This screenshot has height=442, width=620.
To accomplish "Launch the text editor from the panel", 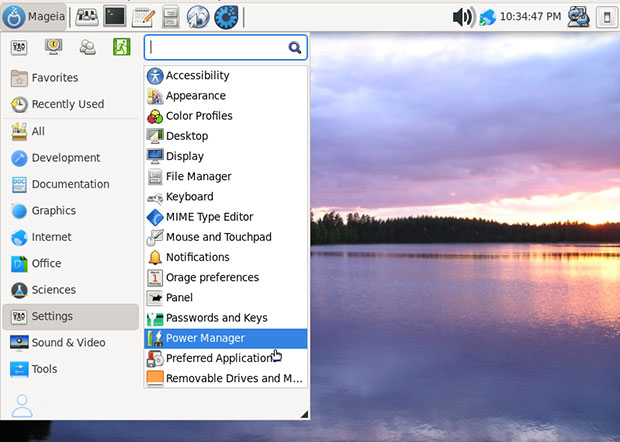I will tap(143, 17).
